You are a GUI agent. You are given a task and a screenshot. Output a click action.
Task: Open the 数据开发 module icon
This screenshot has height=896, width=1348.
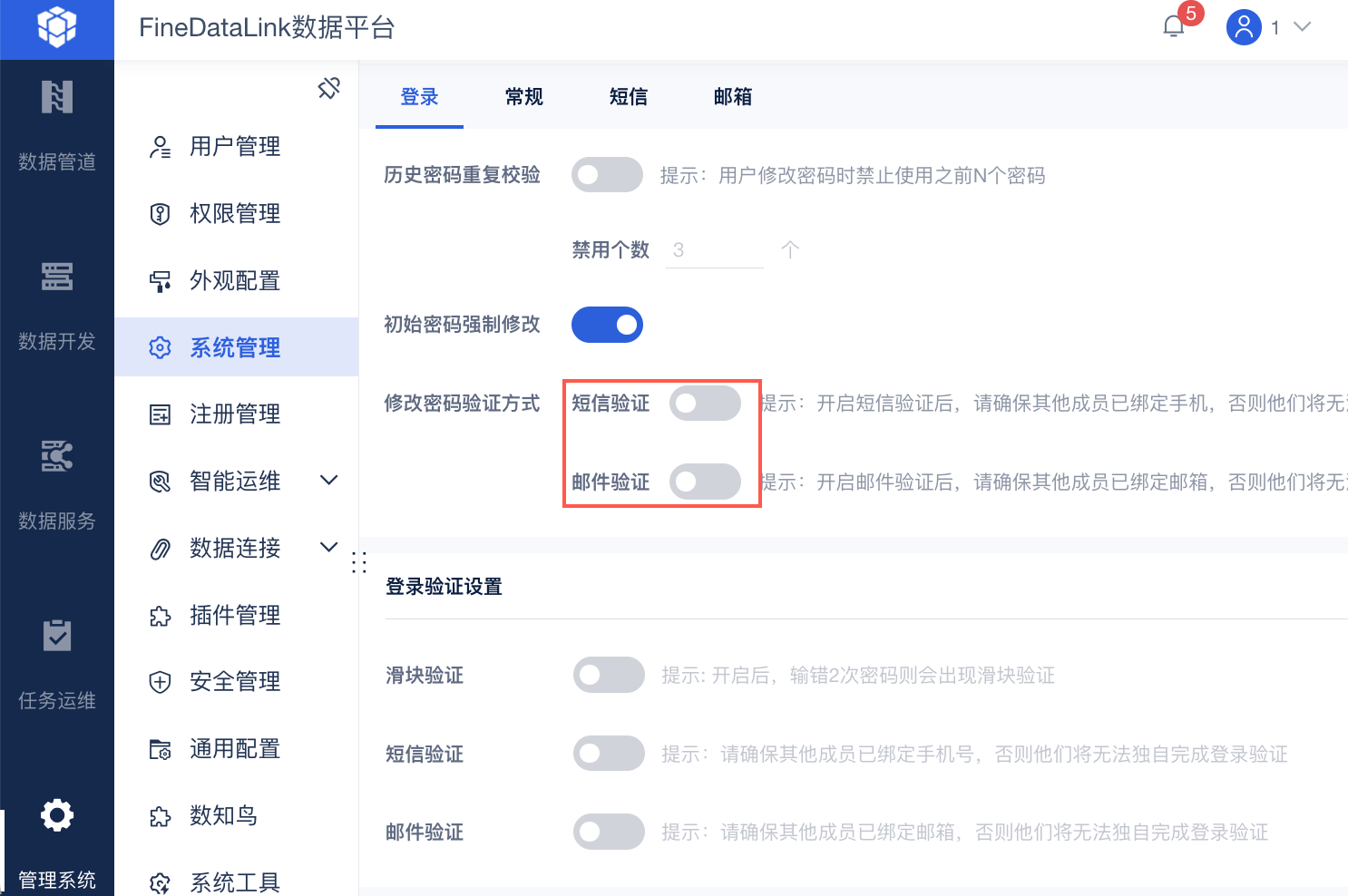coord(56,277)
